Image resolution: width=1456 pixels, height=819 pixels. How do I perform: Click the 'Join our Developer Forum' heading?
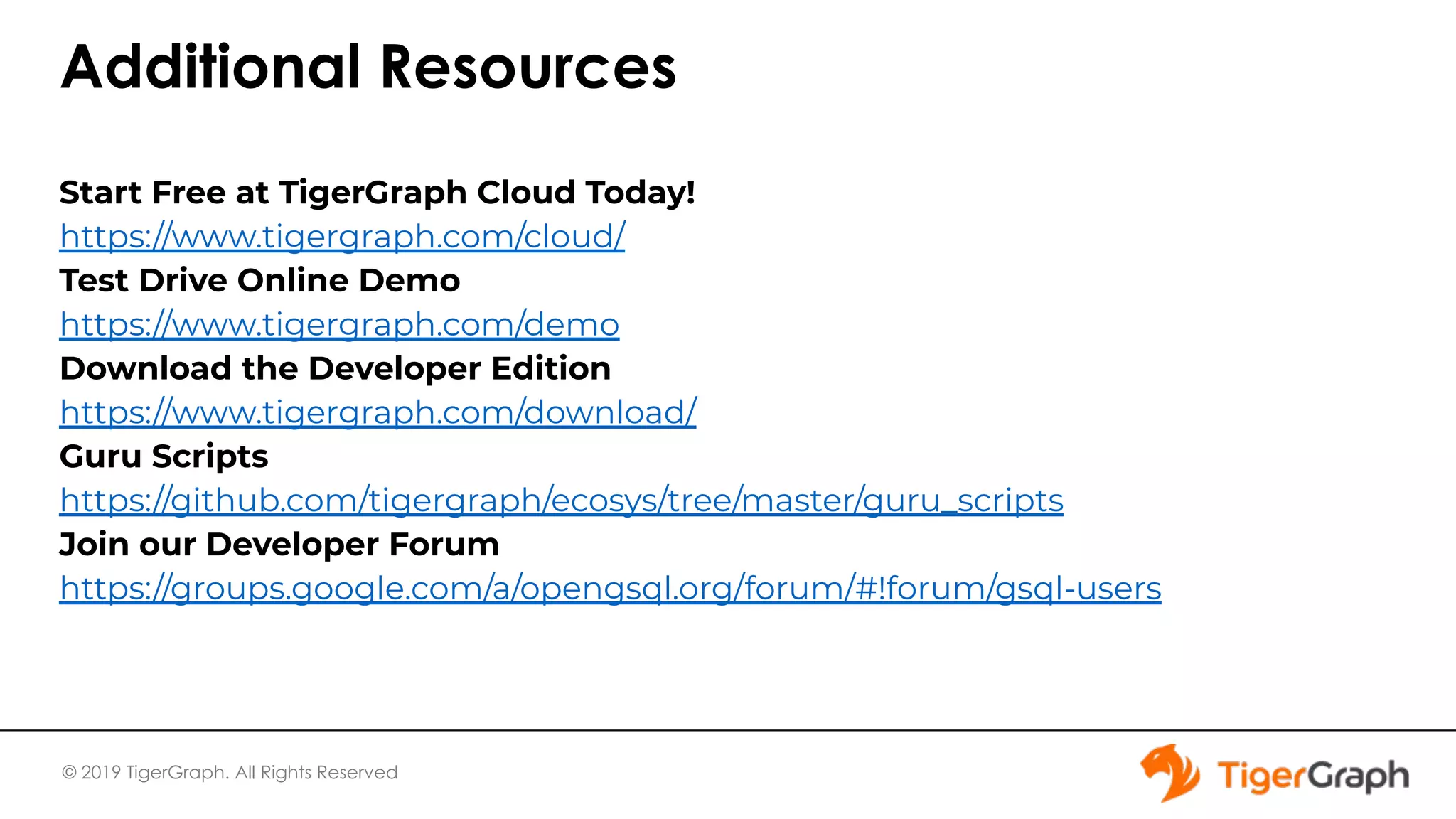[279, 545]
